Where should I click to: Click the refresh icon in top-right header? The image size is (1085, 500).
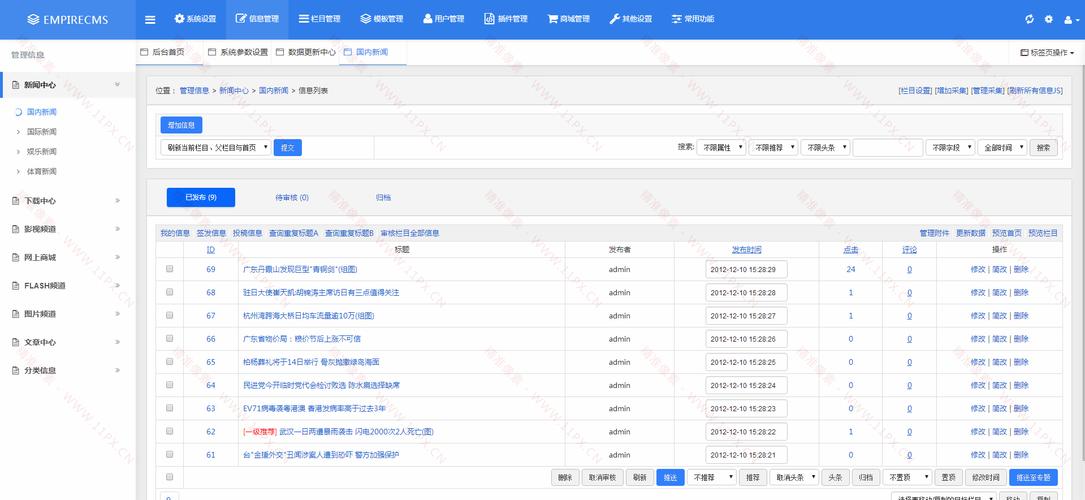click(x=1030, y=19)
